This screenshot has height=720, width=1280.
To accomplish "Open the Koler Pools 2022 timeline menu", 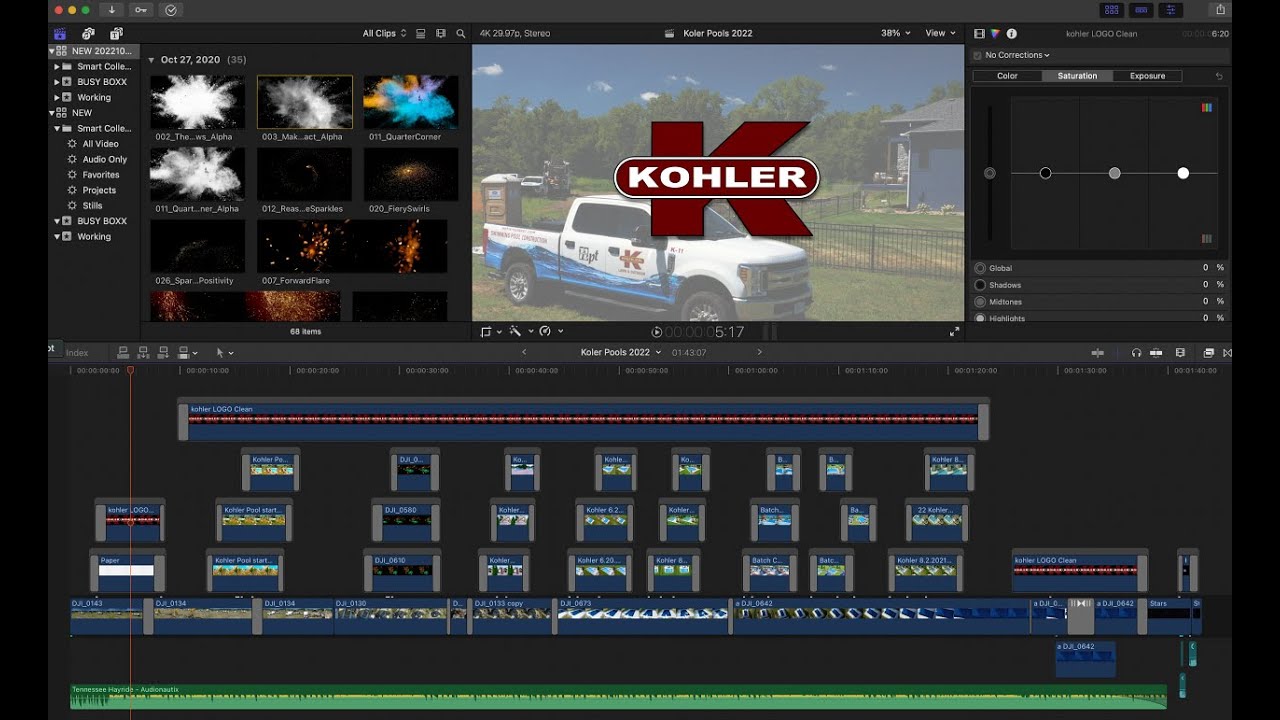I will [x=621, y=352].
